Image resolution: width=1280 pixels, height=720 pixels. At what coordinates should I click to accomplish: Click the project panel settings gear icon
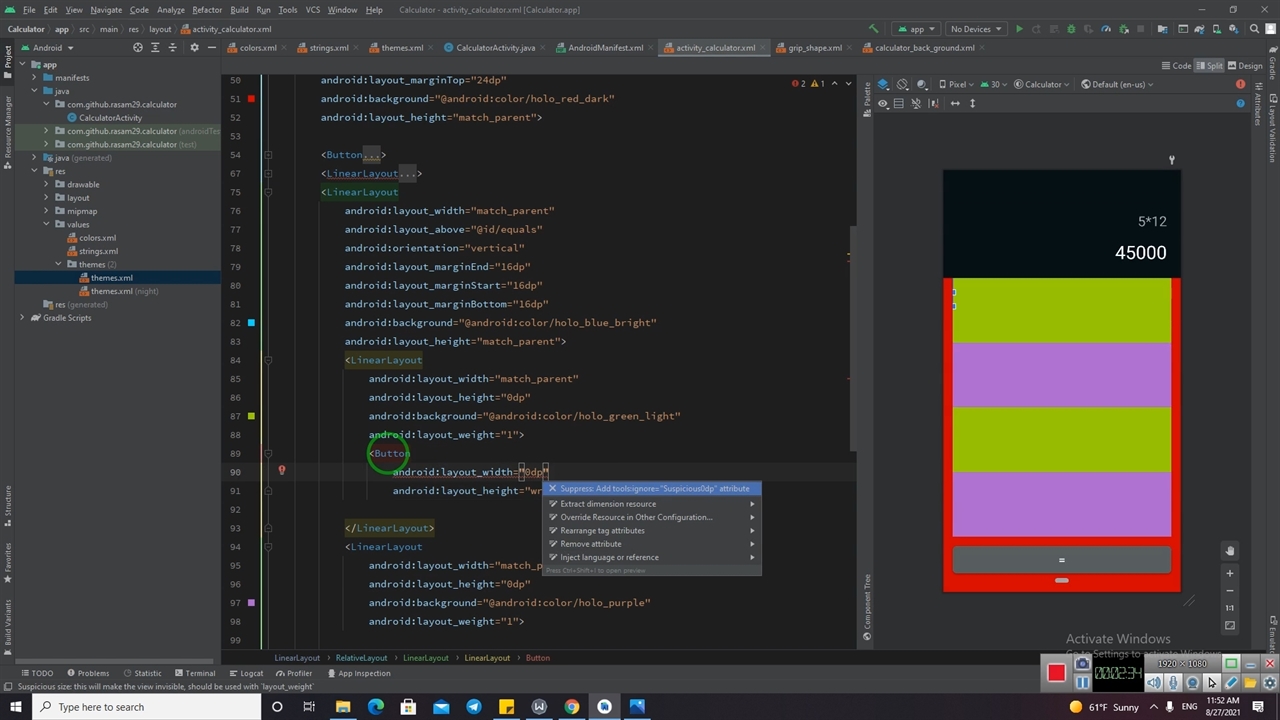coord(194,48)
